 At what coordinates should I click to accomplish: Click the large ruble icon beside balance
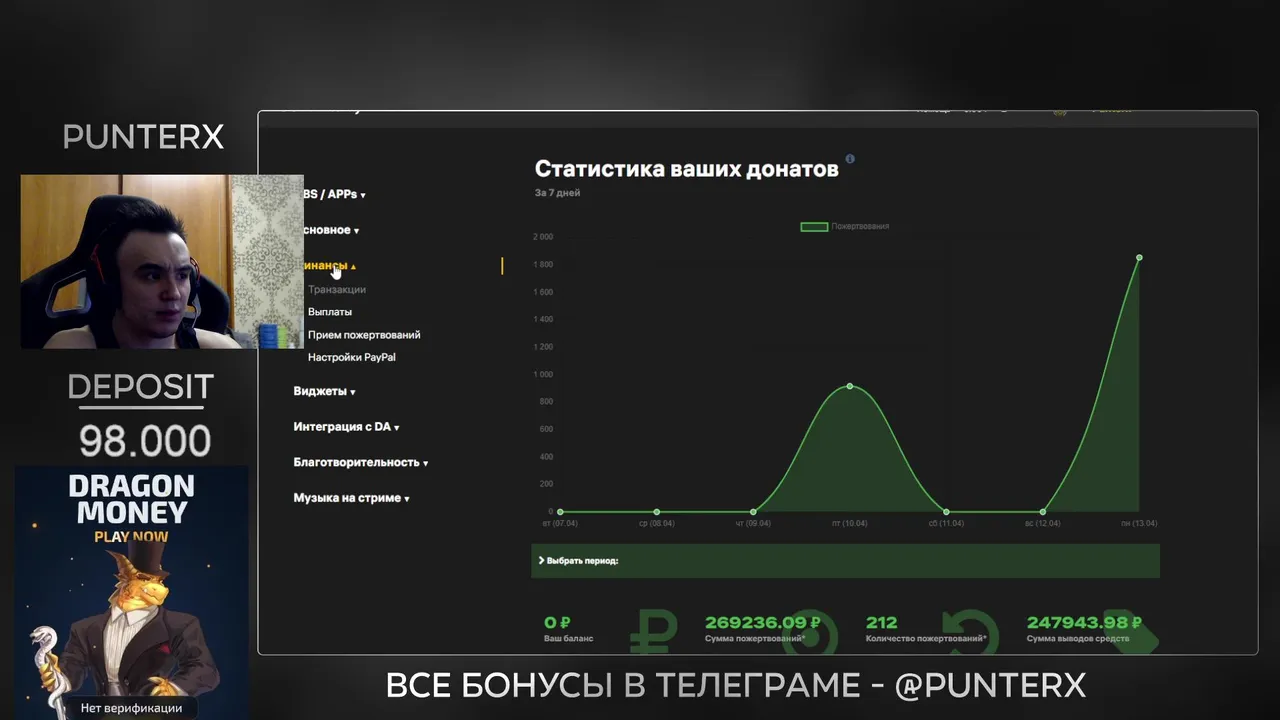pyautogui.click(x=654, y=632)
